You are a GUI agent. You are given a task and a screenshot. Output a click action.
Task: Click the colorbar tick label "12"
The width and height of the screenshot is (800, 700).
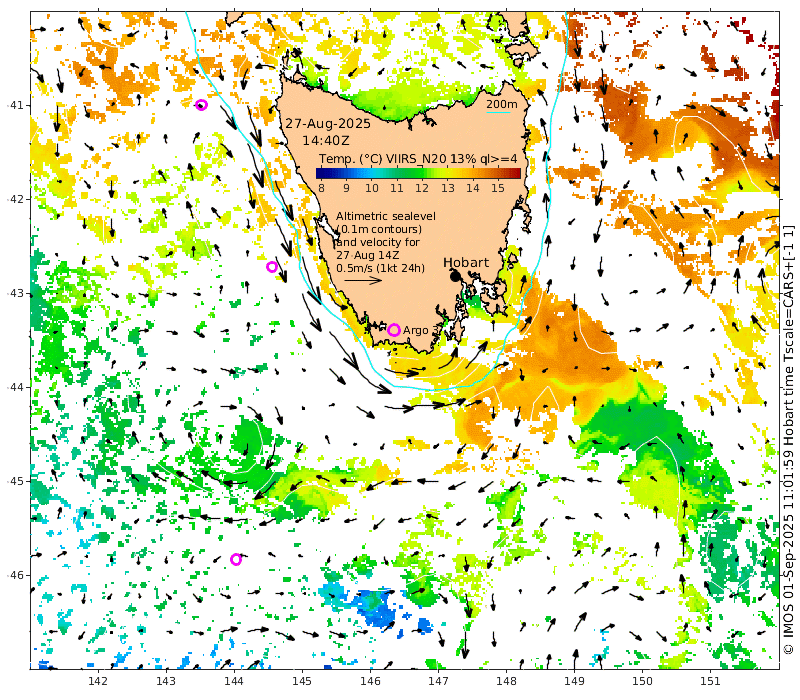422,188
